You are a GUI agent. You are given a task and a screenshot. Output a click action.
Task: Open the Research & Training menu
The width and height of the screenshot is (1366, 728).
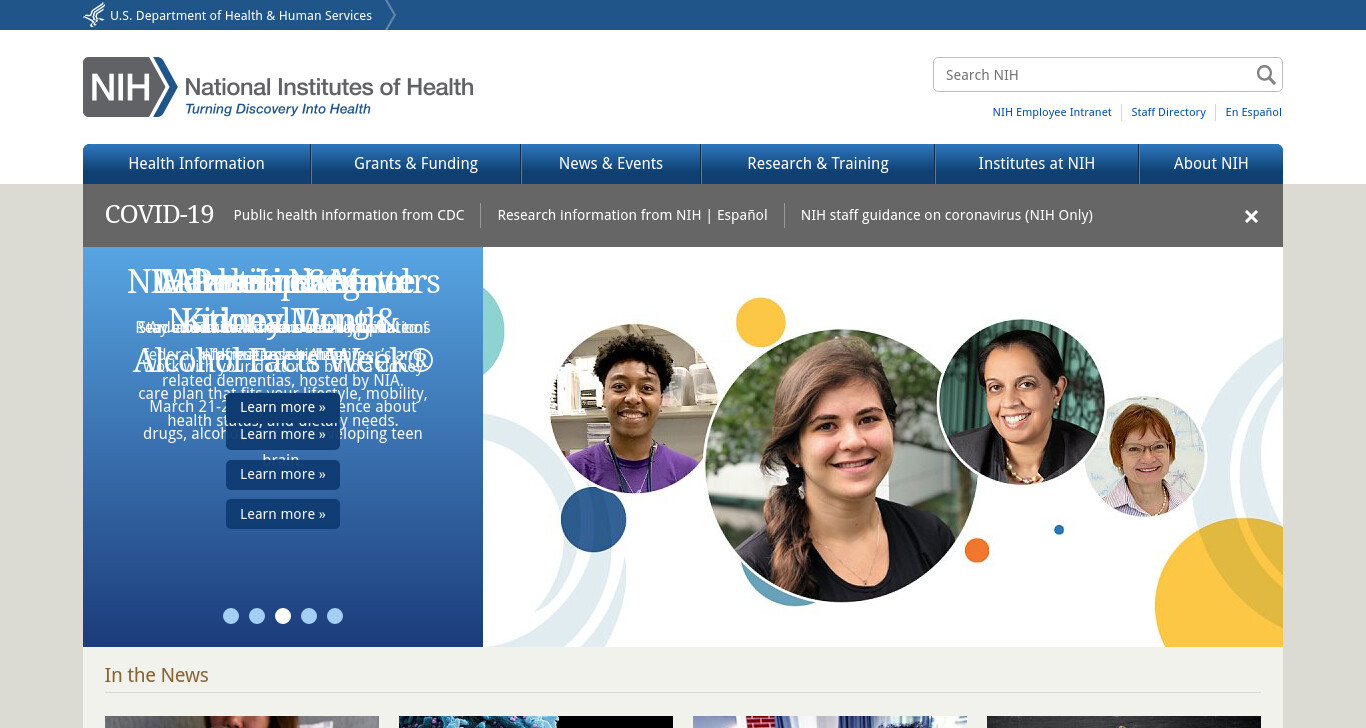click(818, 164)
